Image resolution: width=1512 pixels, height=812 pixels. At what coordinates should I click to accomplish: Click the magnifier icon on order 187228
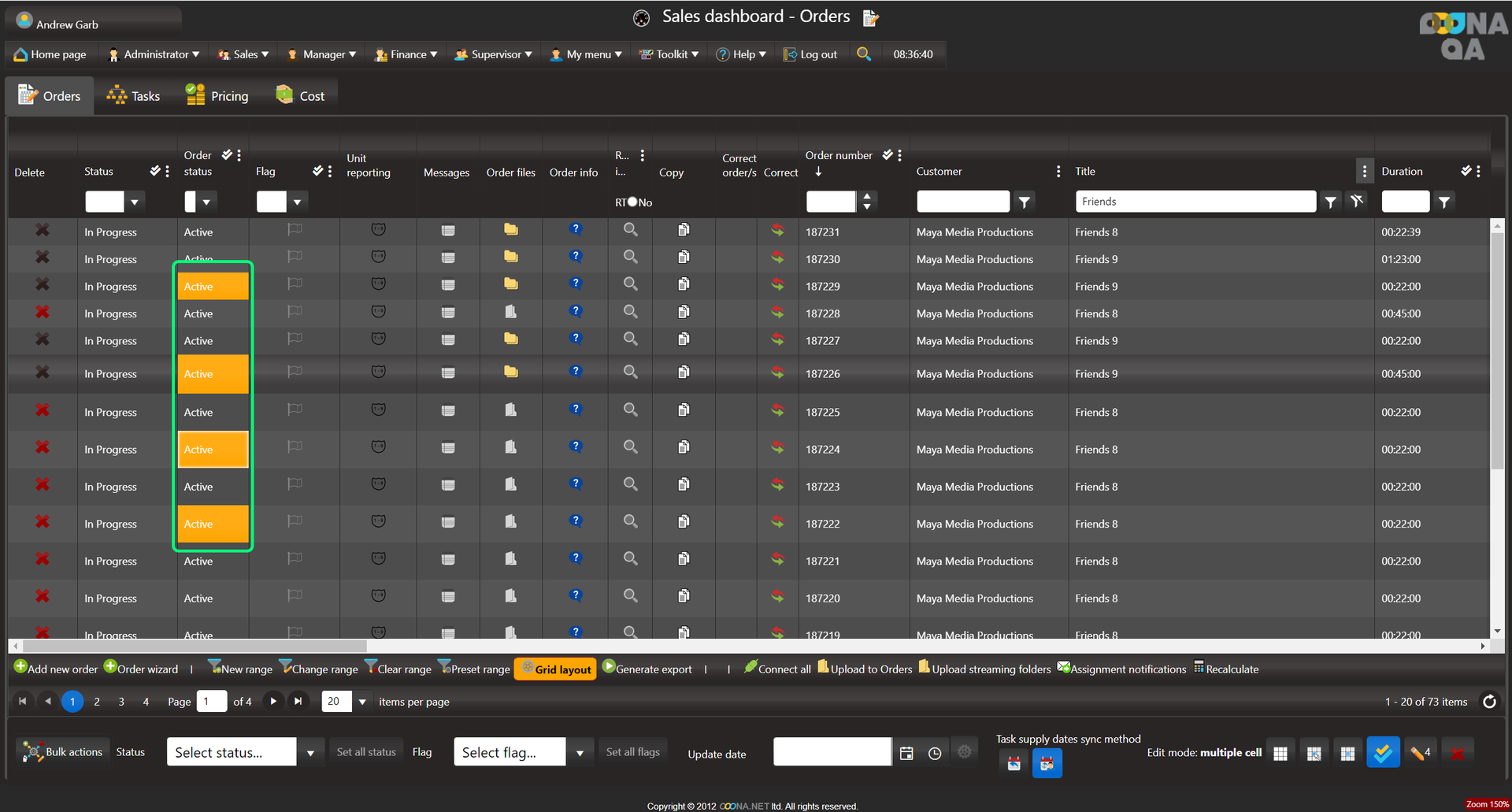630,312
